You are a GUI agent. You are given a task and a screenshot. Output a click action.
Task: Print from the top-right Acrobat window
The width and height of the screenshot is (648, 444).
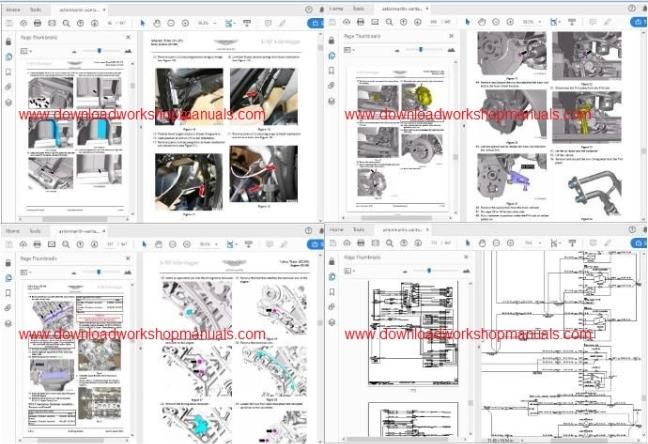coord(360,21)
